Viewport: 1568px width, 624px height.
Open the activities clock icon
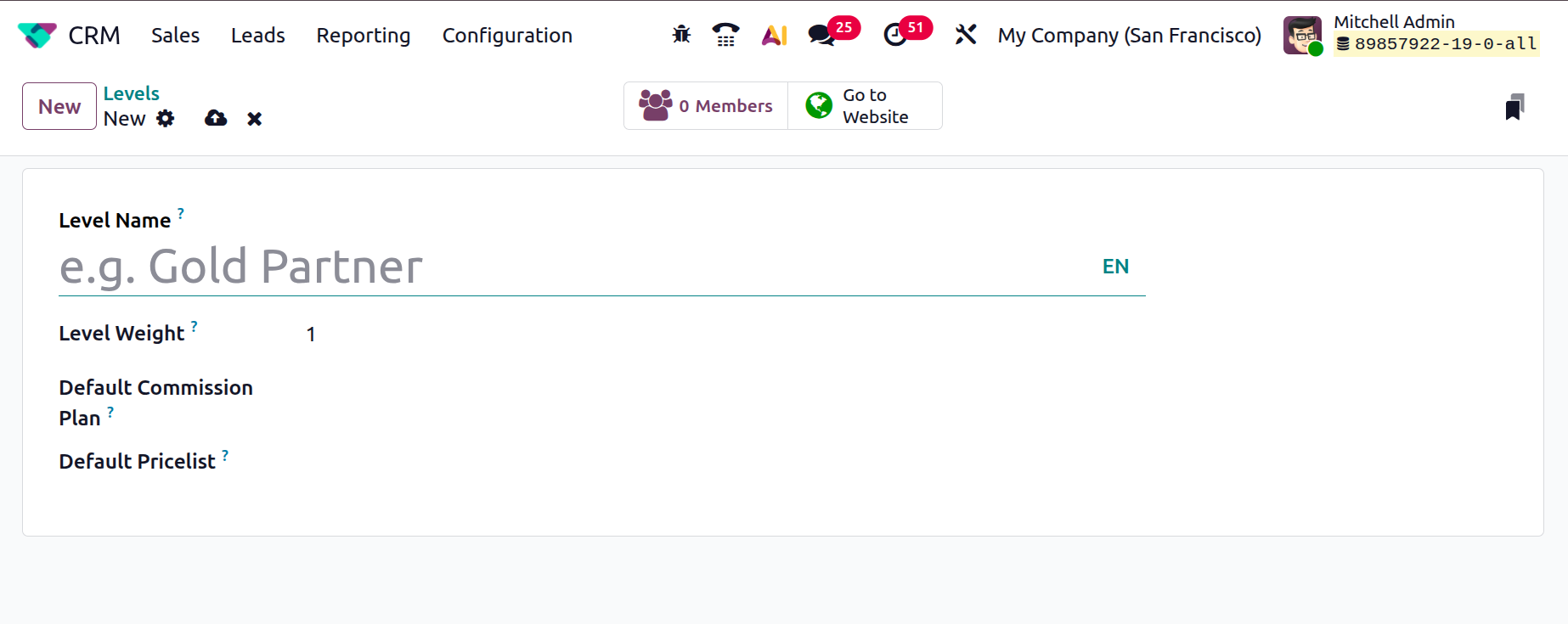[895, 35]
